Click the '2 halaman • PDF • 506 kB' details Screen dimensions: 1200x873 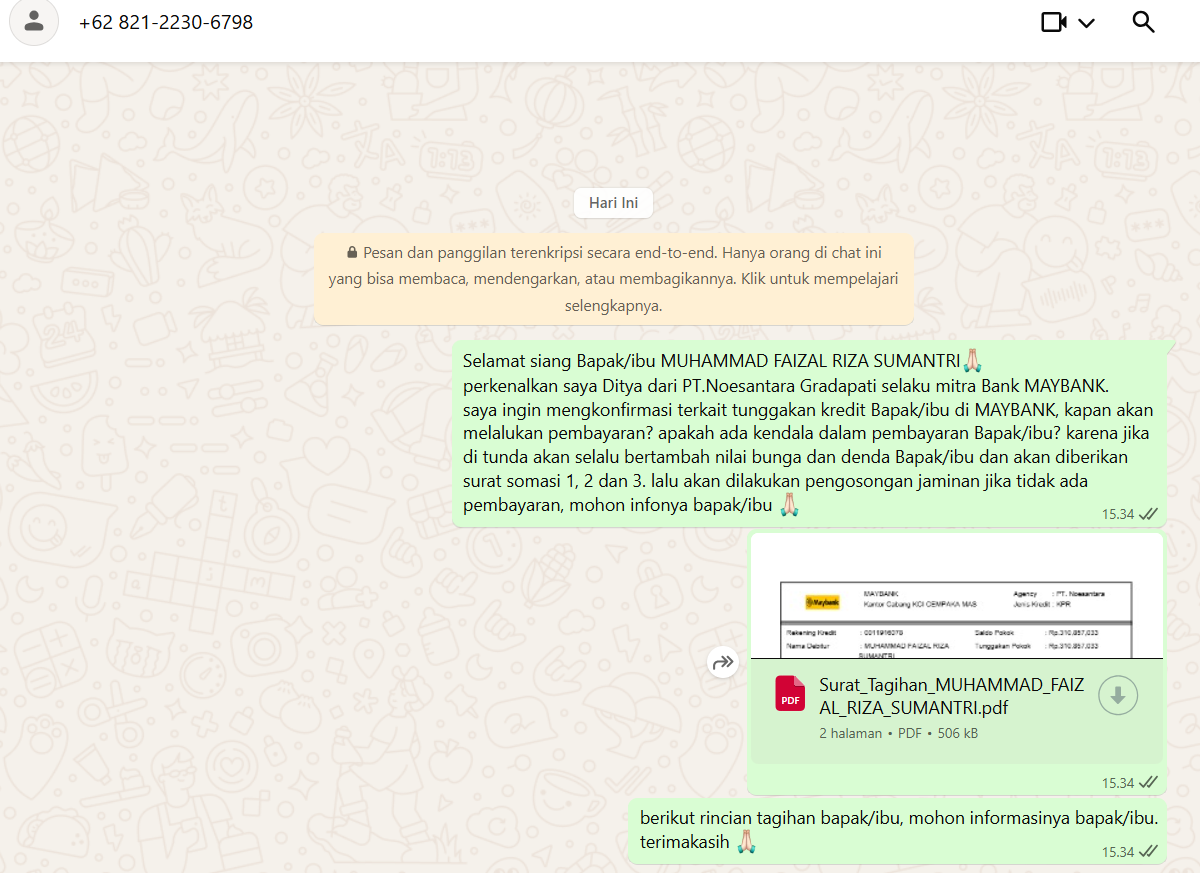(898, 733)
